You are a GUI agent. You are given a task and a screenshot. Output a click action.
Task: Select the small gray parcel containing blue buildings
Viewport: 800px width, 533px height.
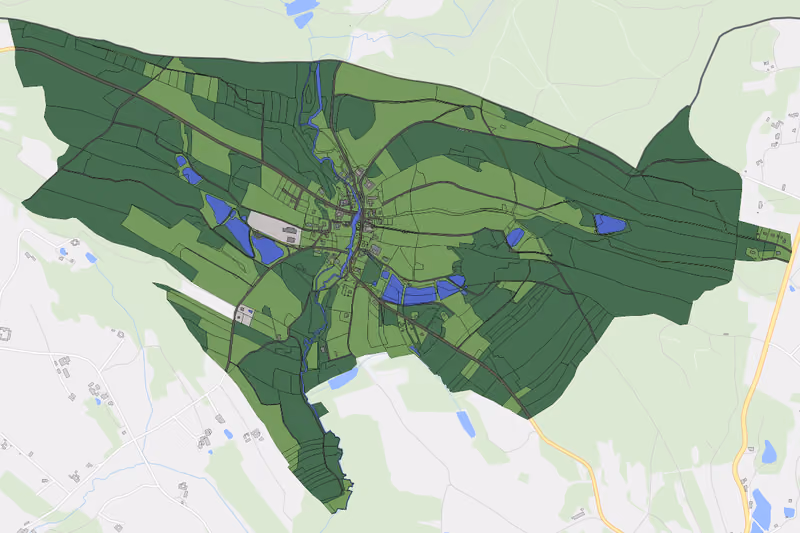pos(244,315)
